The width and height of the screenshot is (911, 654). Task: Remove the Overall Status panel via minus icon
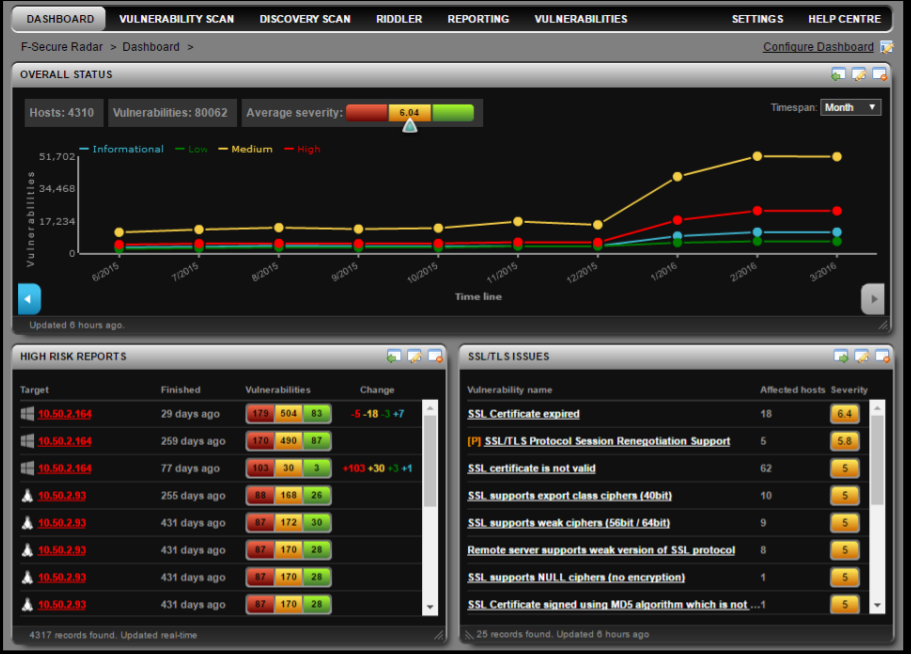(x=880, y=74)
